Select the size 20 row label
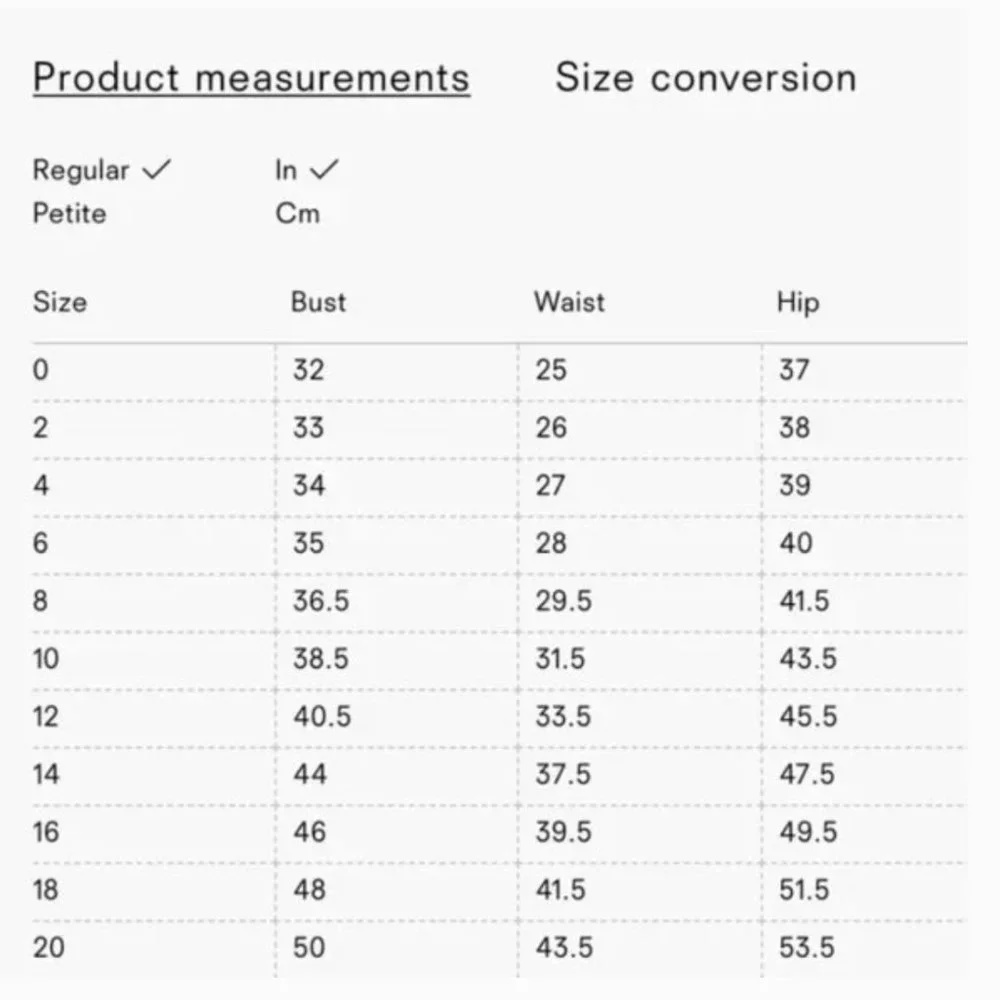The image size is (1000, 1000). (x=48, y=947)
